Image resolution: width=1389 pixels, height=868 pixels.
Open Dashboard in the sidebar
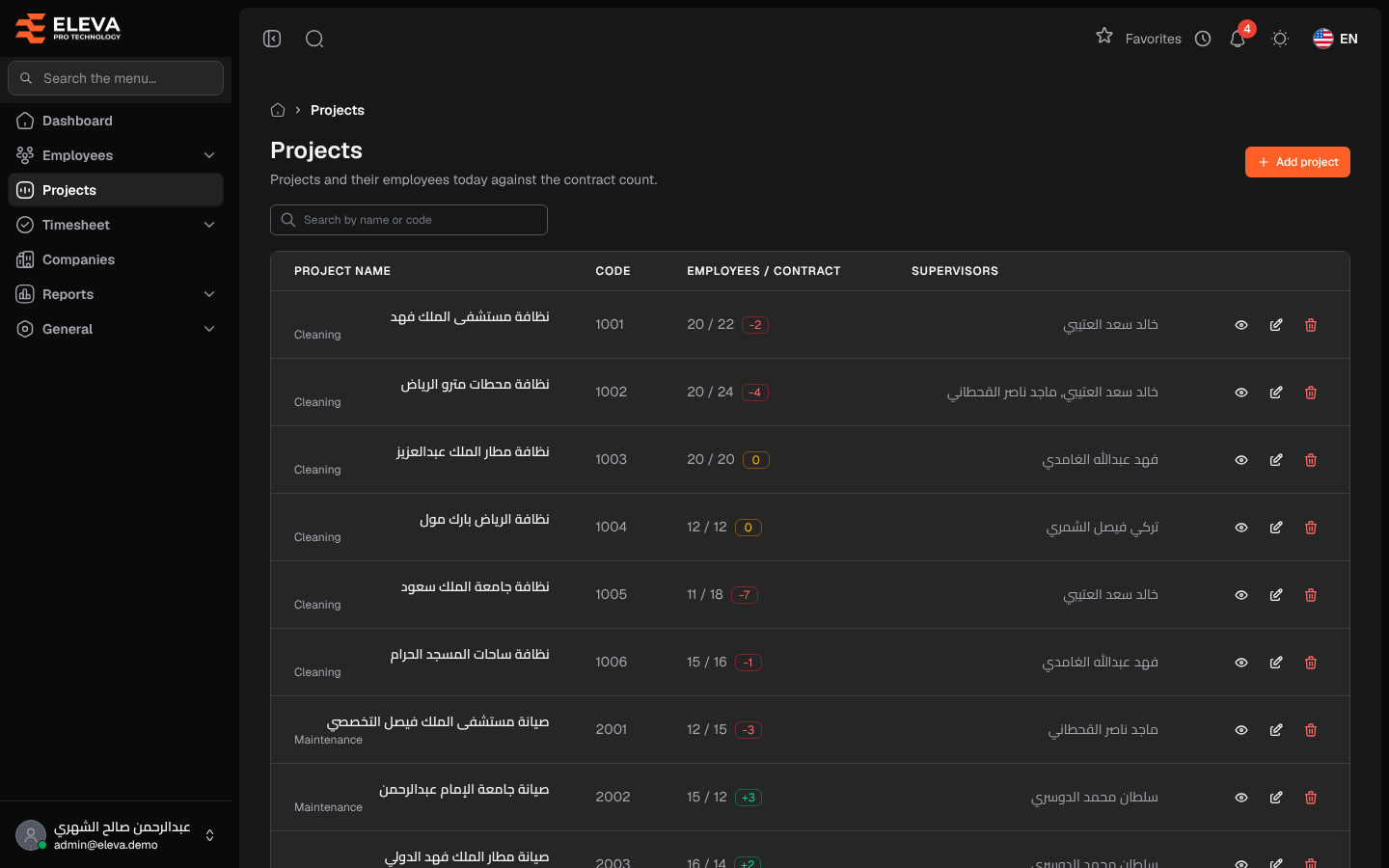coord(116,121)
